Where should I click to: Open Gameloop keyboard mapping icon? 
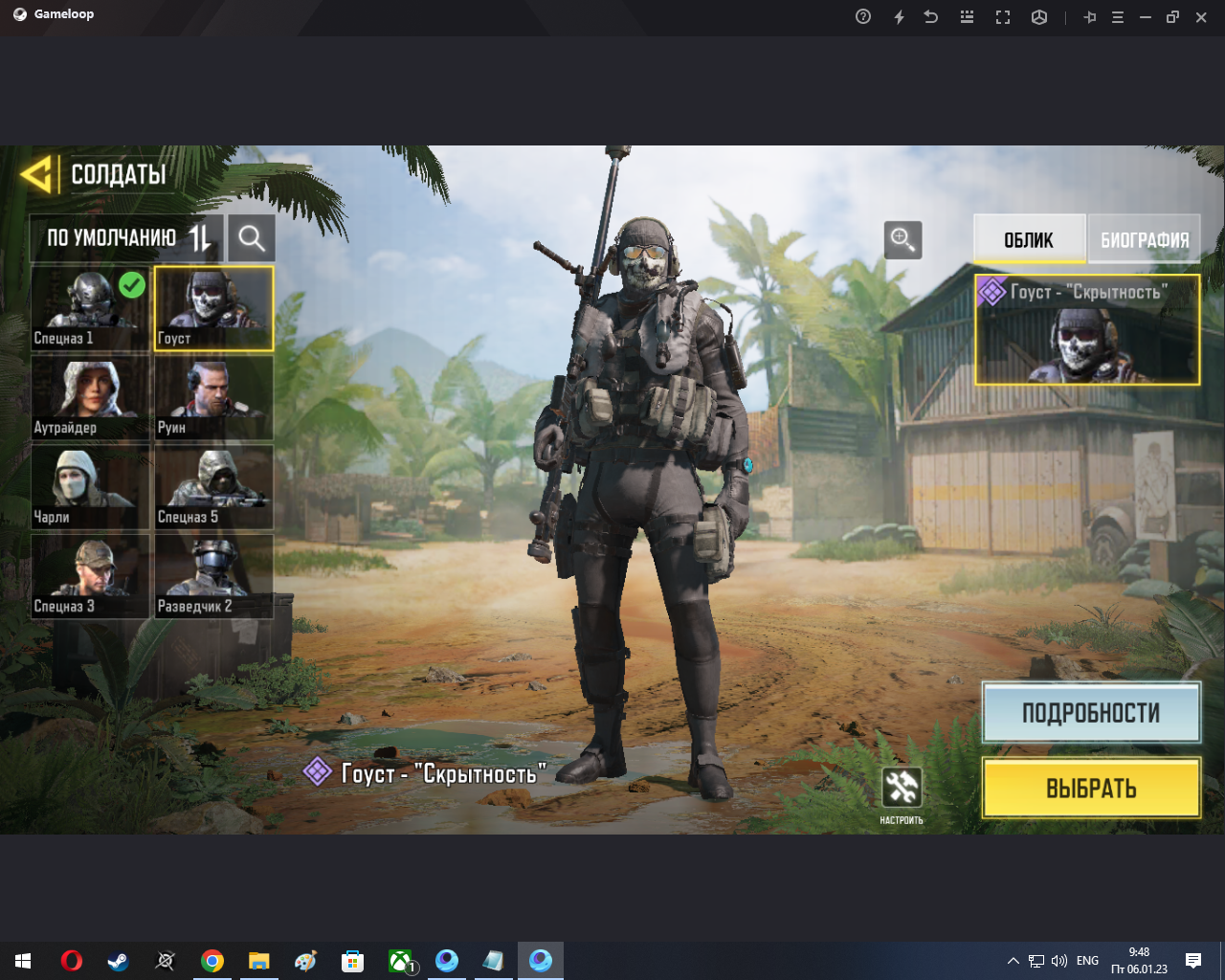[x=967, y=16]
